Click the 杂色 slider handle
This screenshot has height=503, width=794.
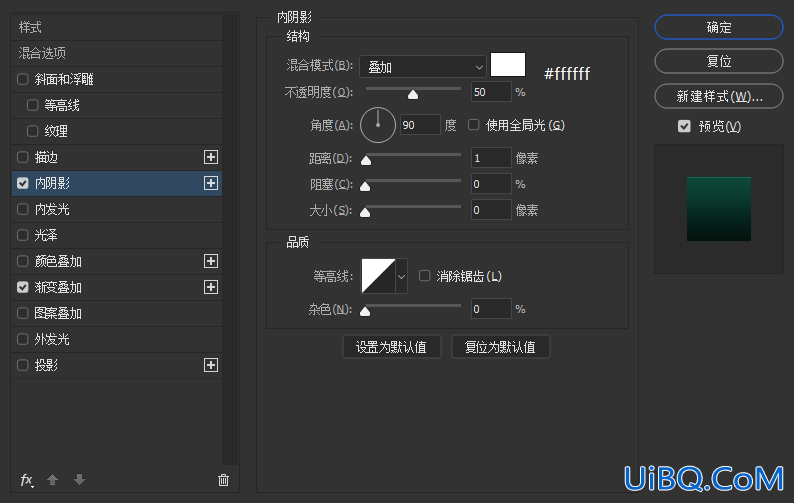365,311
